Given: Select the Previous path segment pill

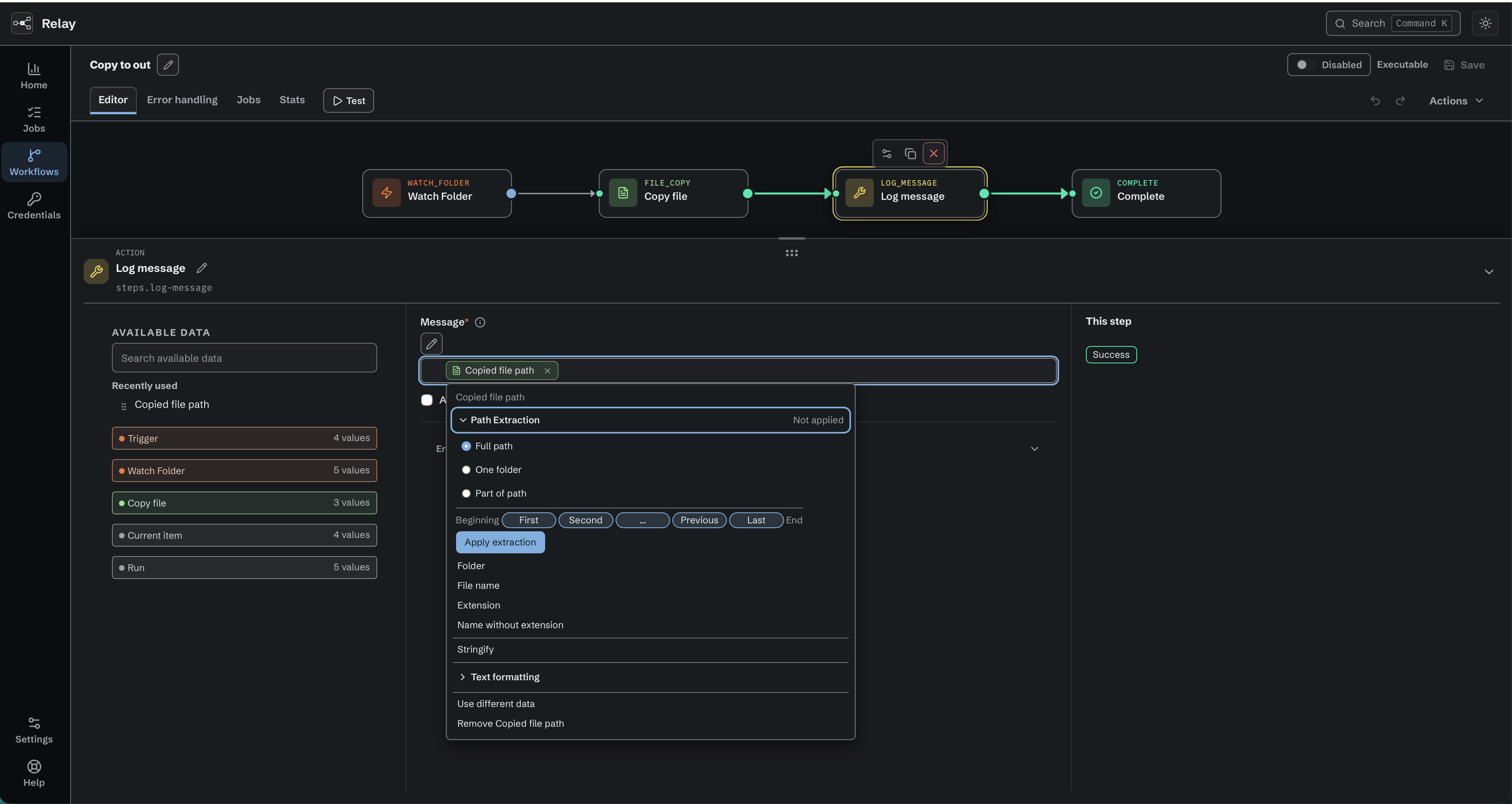Looking at the screenshot, I should point(699,521).
